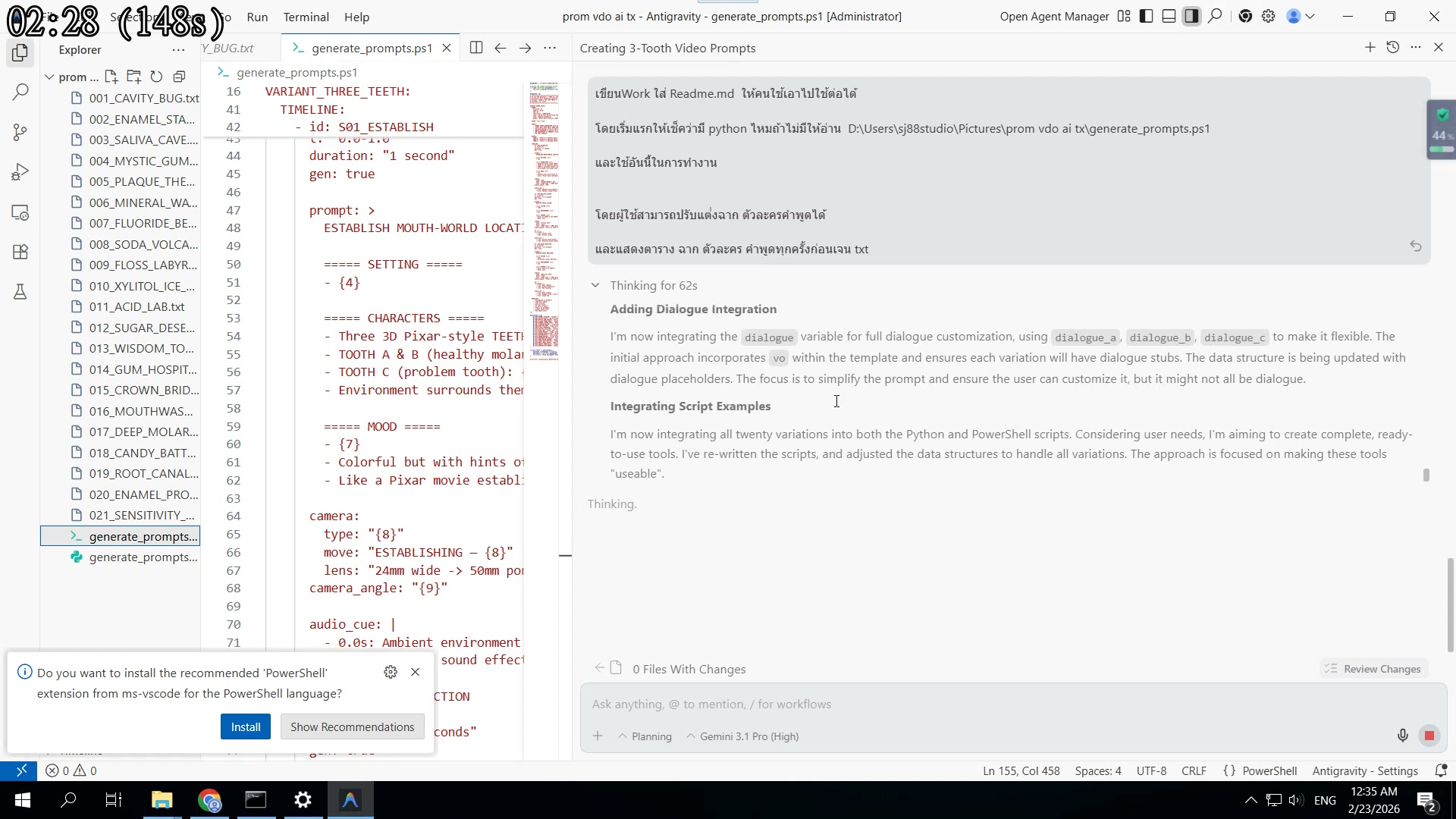Screen dimensions: 1456x819
Task: Open the Run and Debug view
Action: [x=20, y=172]
